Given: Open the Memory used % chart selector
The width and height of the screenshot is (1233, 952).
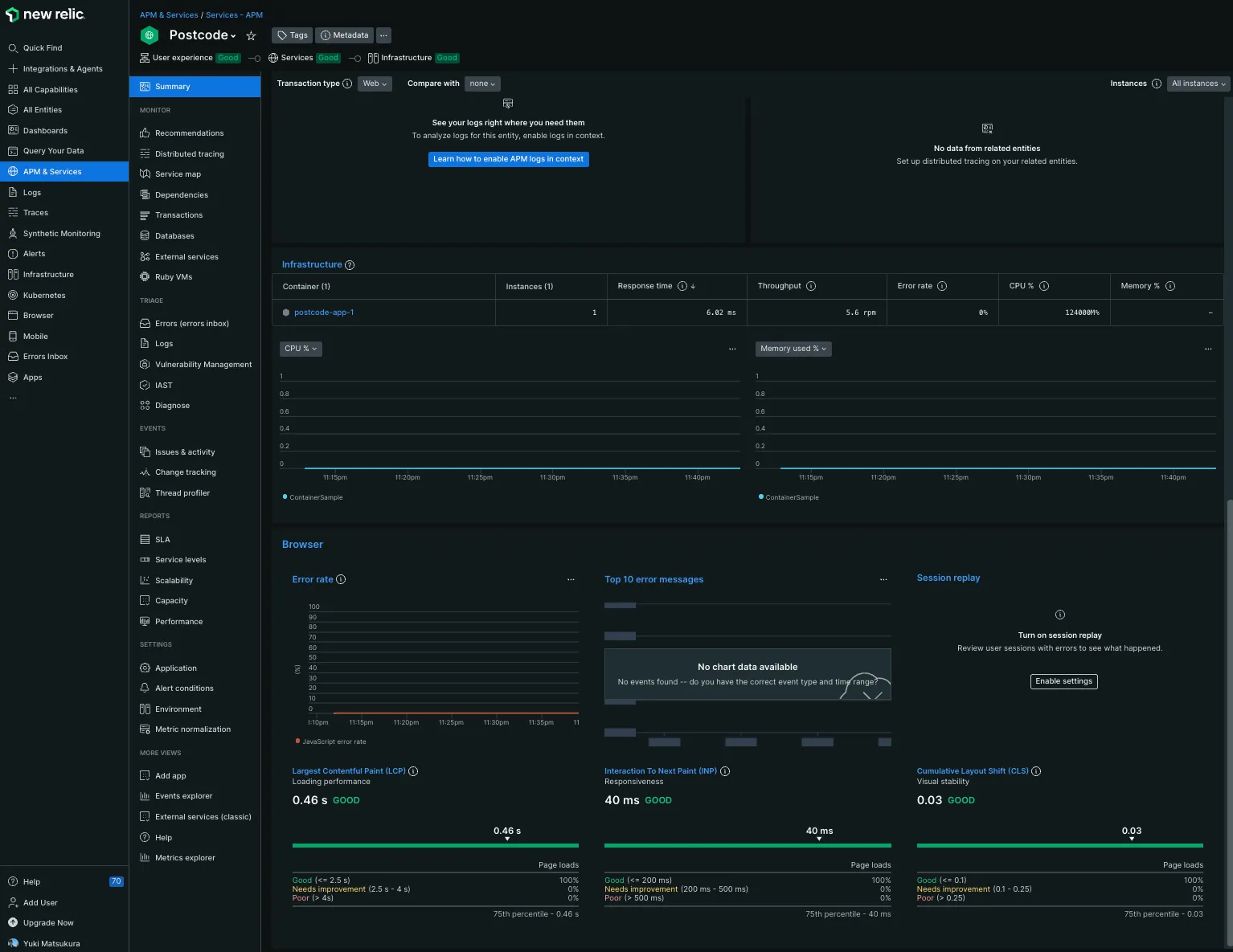Looking at the screenshot, I should point(793,349).
